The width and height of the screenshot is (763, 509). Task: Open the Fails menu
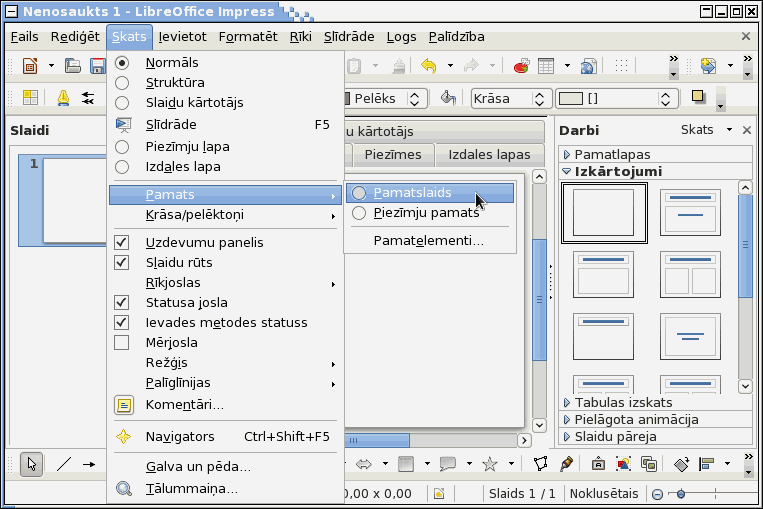24,37
